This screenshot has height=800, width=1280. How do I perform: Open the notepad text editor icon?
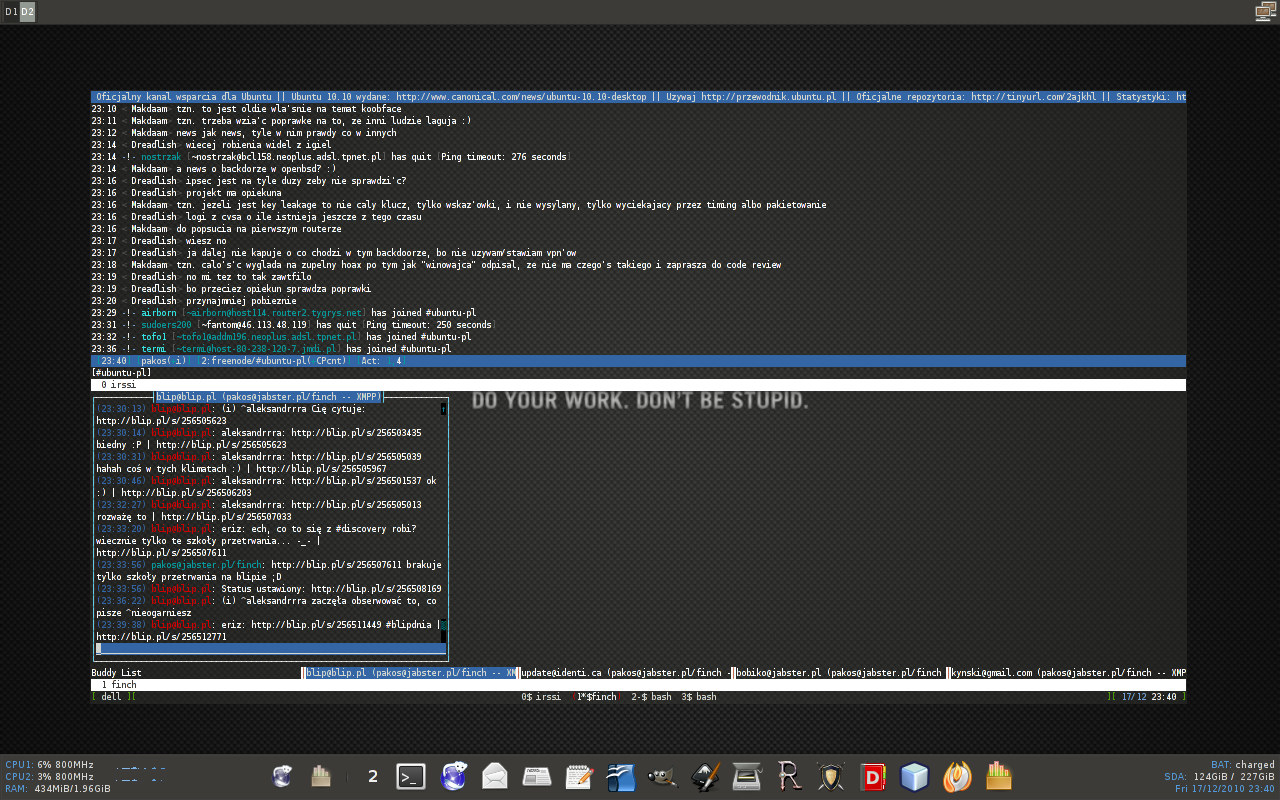pos(579,776)
